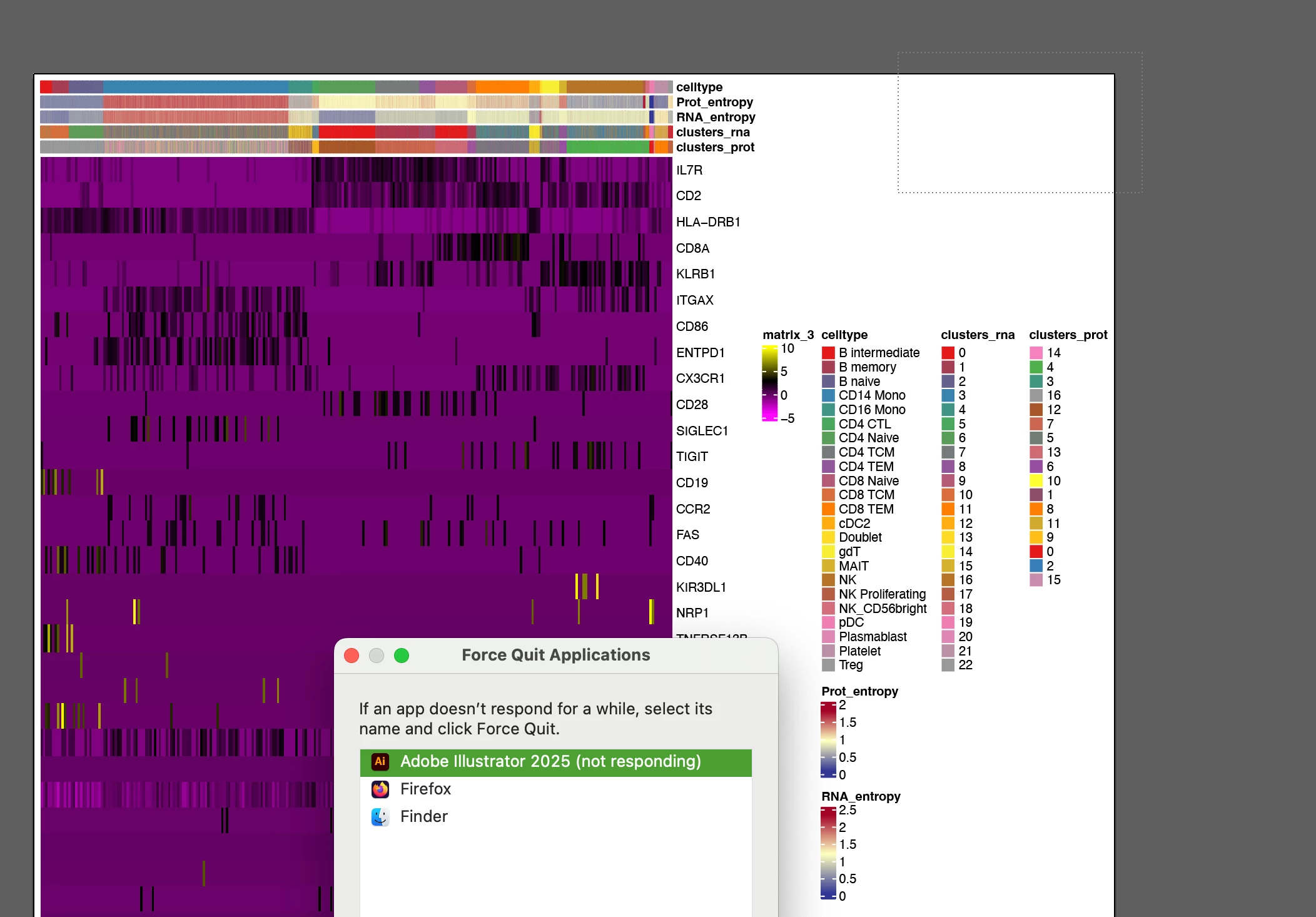
Task: Click the red B intermediate legend swatch
Action: (x=828, y=353)
